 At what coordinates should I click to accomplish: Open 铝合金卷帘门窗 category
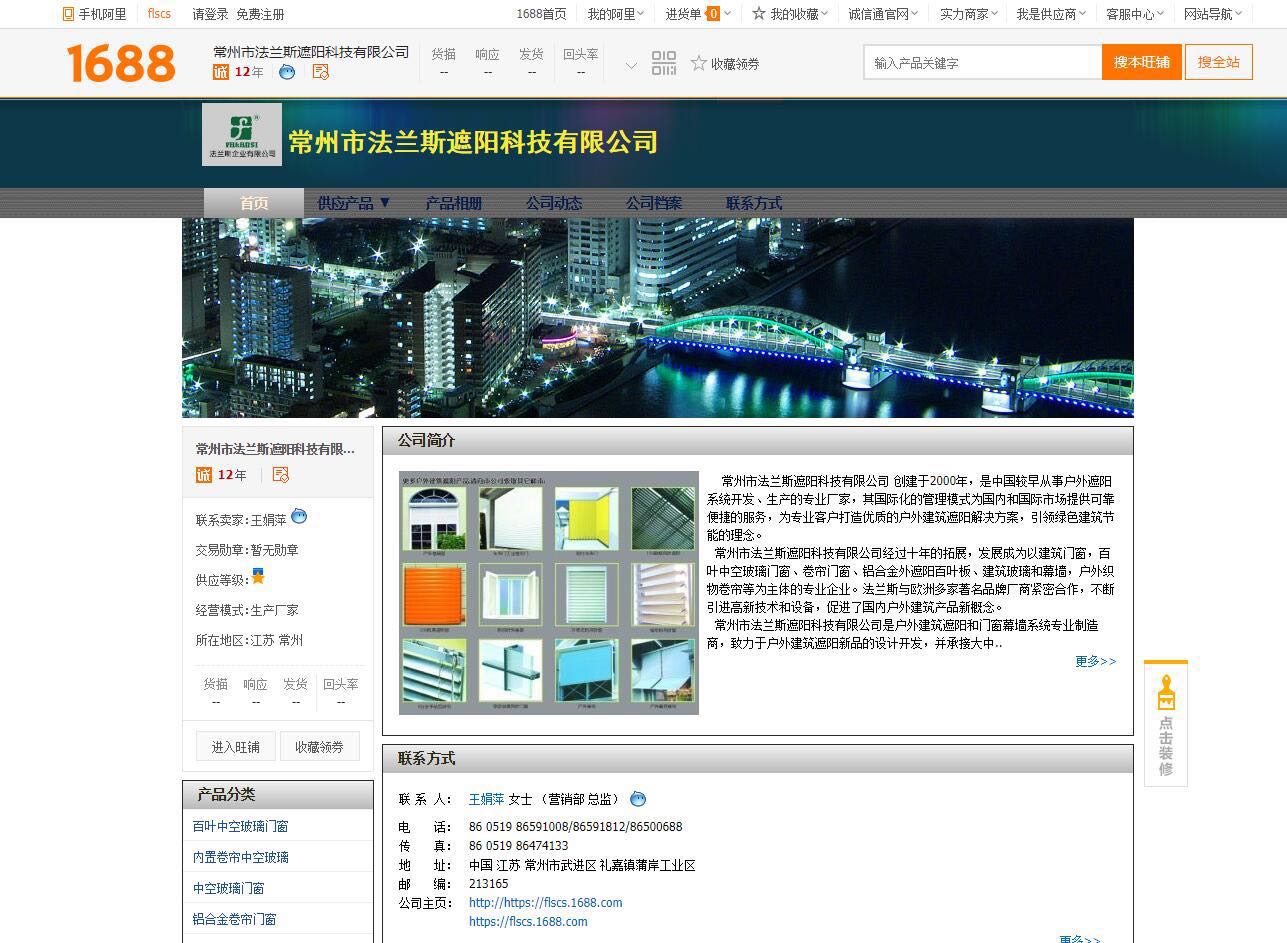pos(235,919)
